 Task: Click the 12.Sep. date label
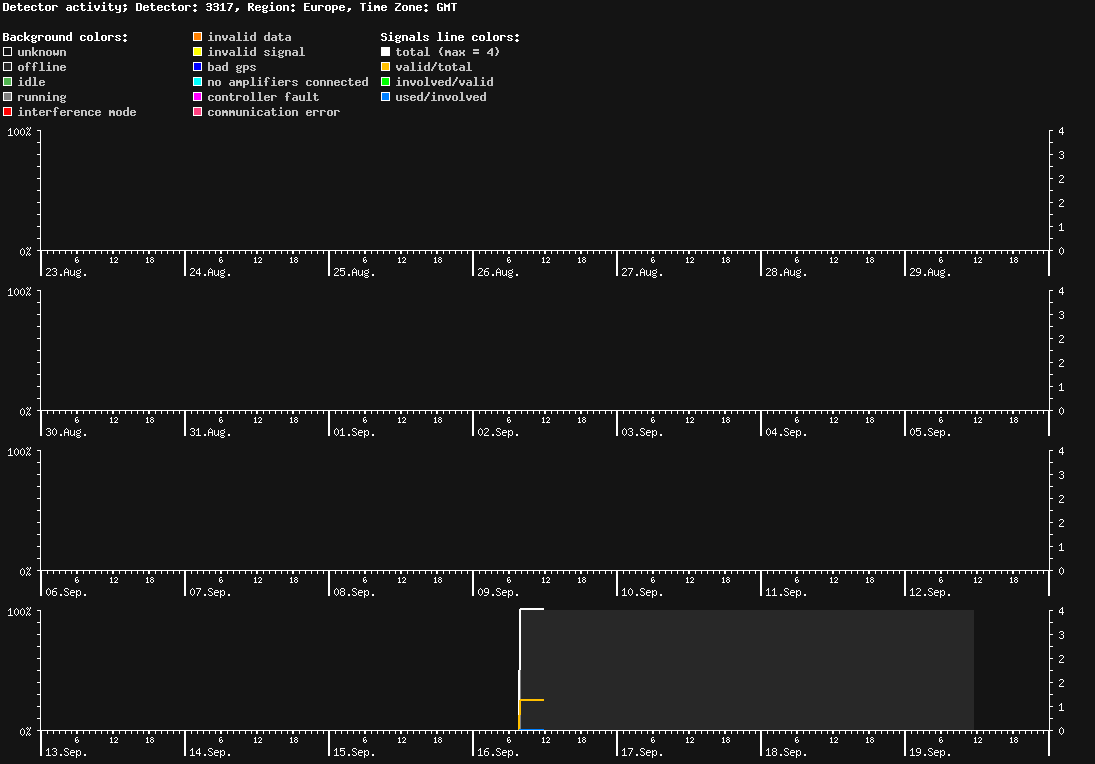pos(930,592)
